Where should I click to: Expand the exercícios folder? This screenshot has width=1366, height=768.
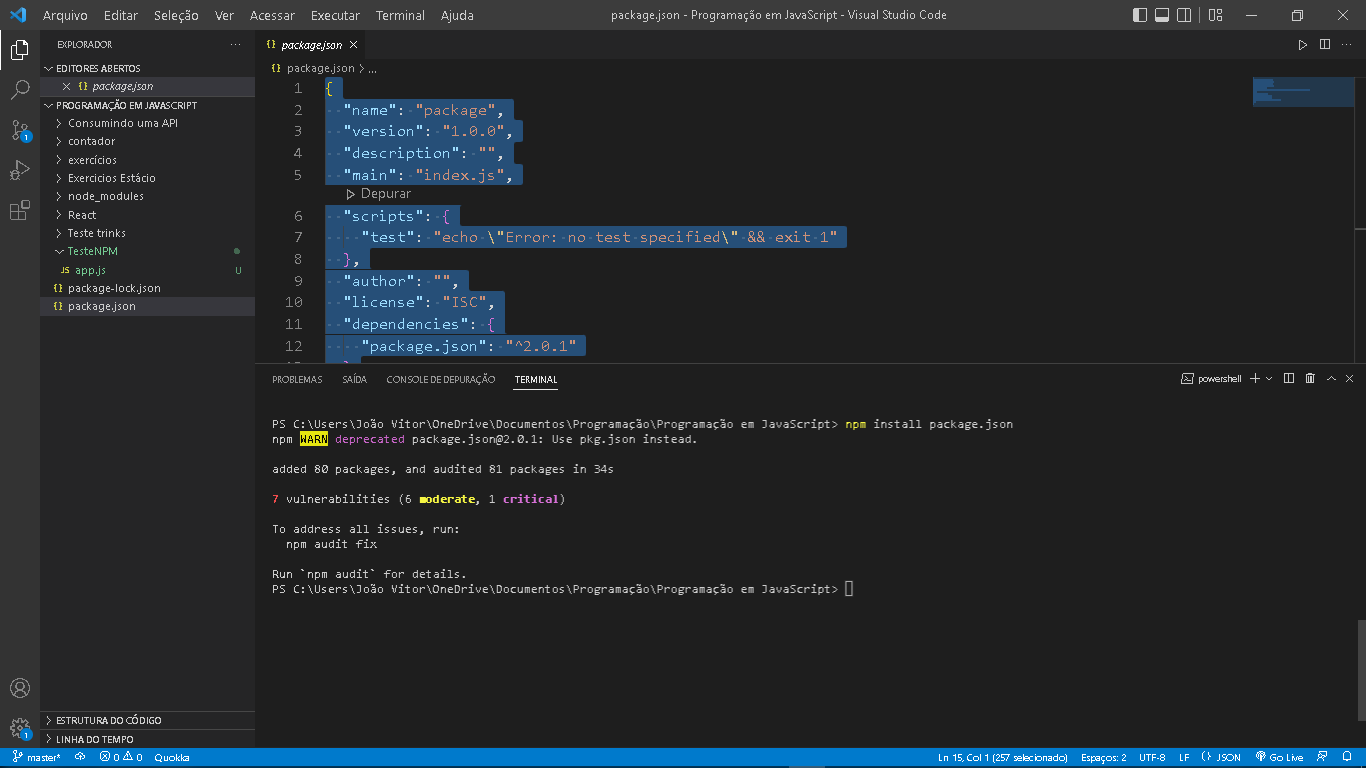click(147, 160)
